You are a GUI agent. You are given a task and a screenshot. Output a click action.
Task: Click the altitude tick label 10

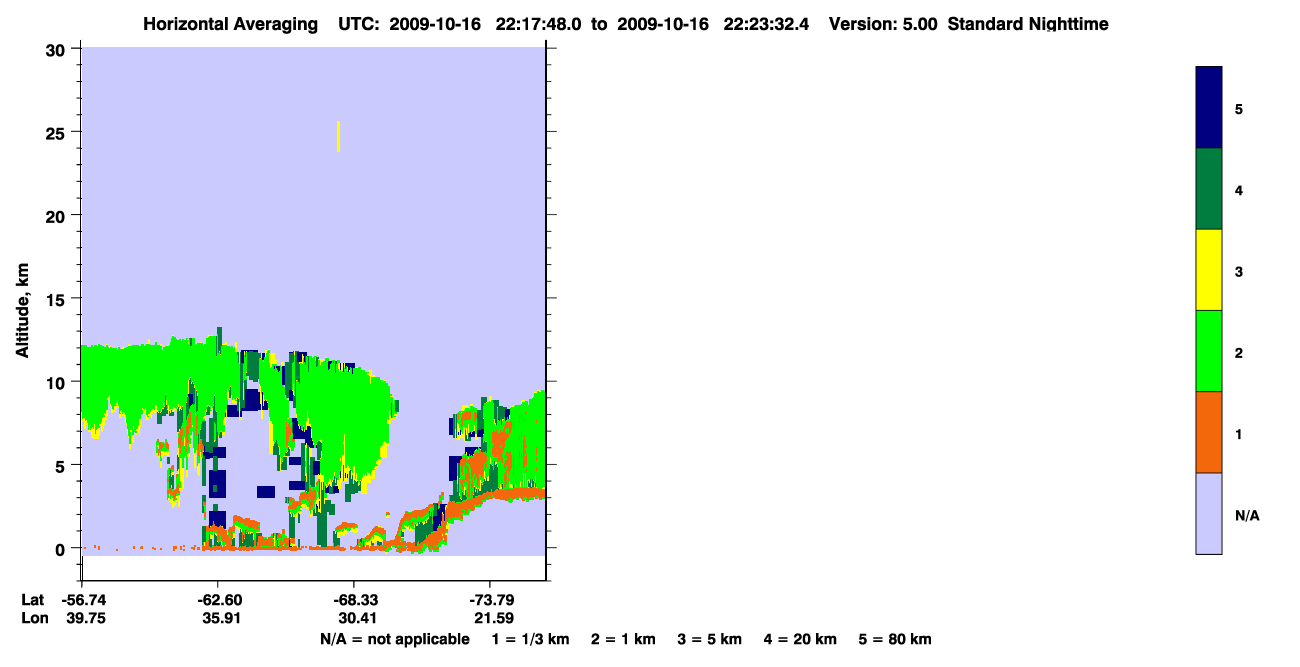coord(57,382)
